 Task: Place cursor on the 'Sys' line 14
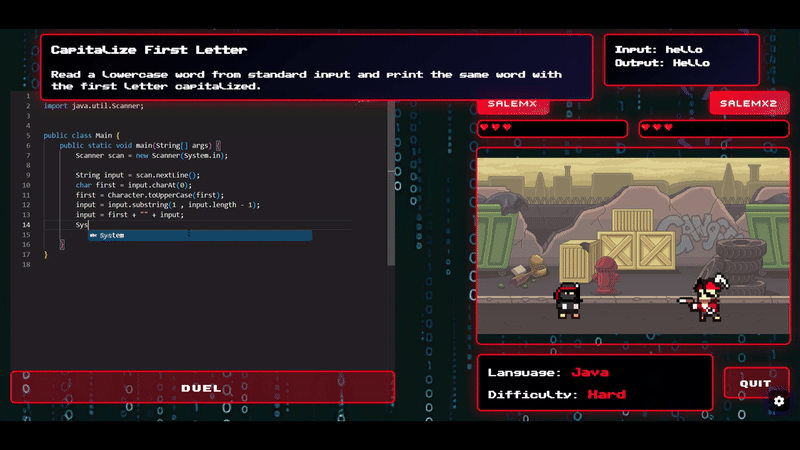(x=82, y=224)
